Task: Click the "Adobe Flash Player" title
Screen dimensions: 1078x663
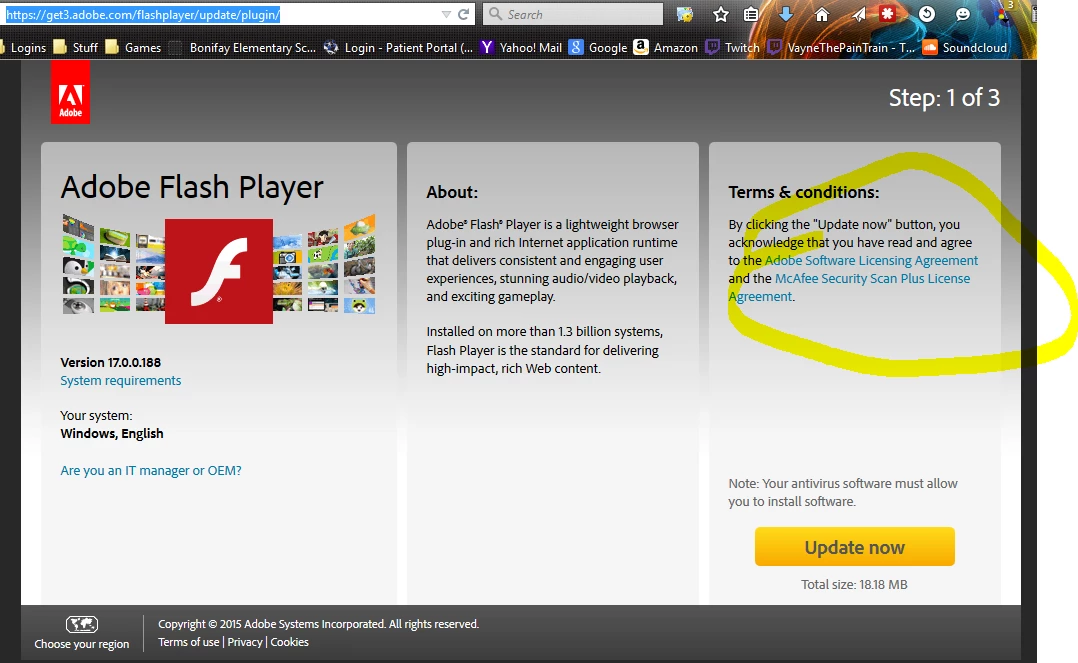Action: point(192,188)
